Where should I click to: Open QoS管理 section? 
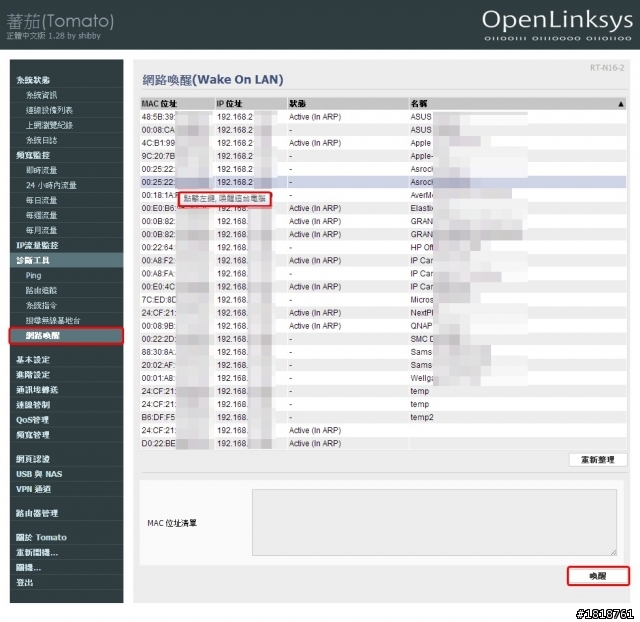pos(32,420)
